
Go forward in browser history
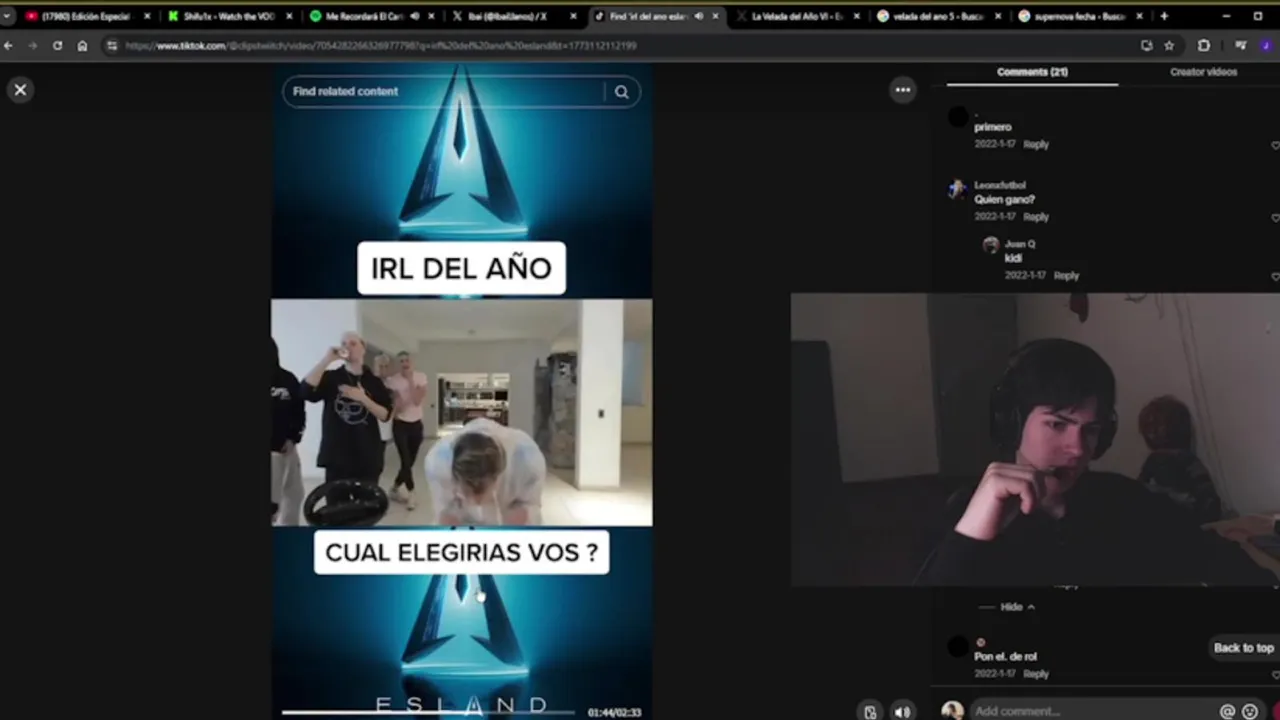point(32,45)
